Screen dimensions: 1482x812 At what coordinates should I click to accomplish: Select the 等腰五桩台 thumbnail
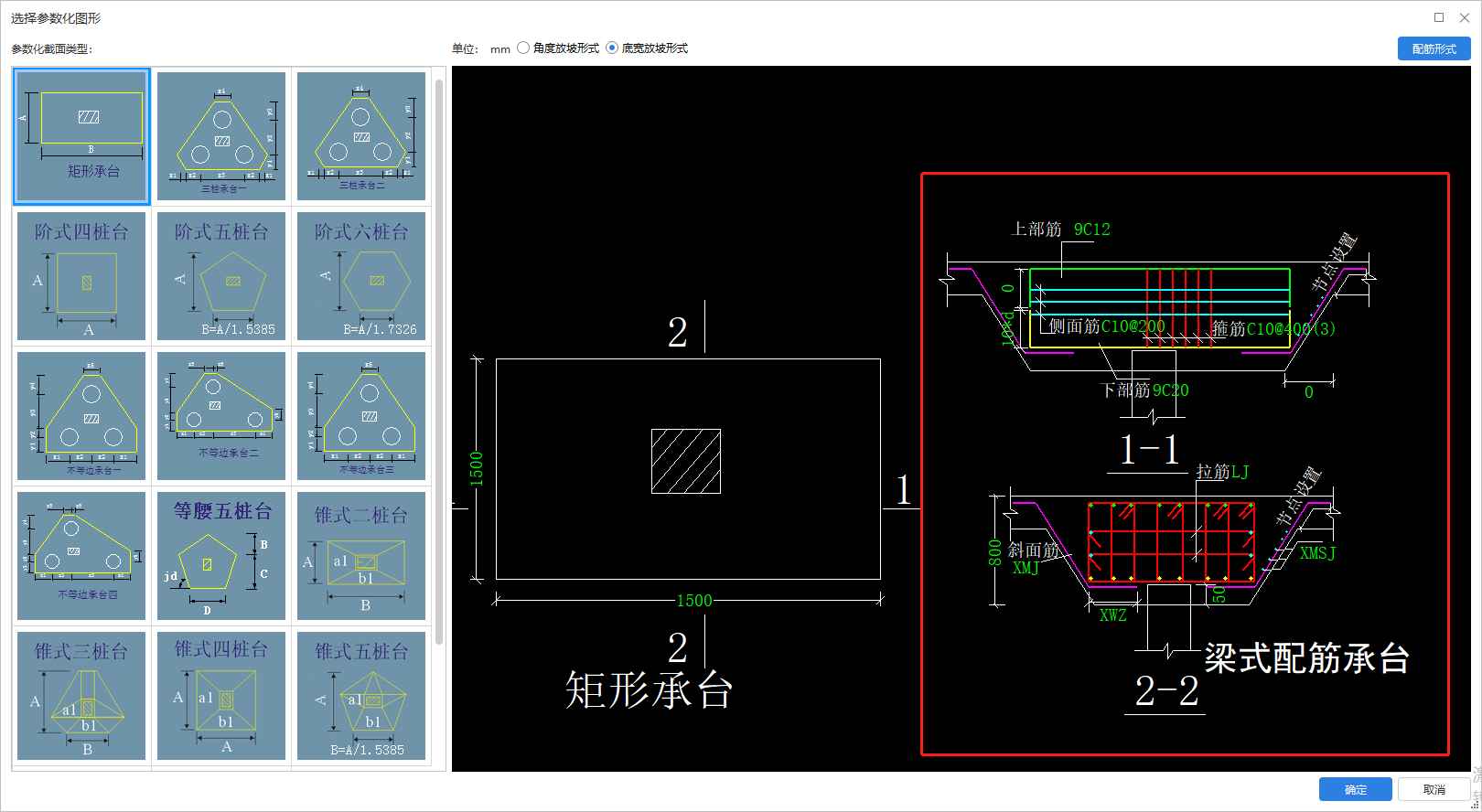click(x=221, y=556)
